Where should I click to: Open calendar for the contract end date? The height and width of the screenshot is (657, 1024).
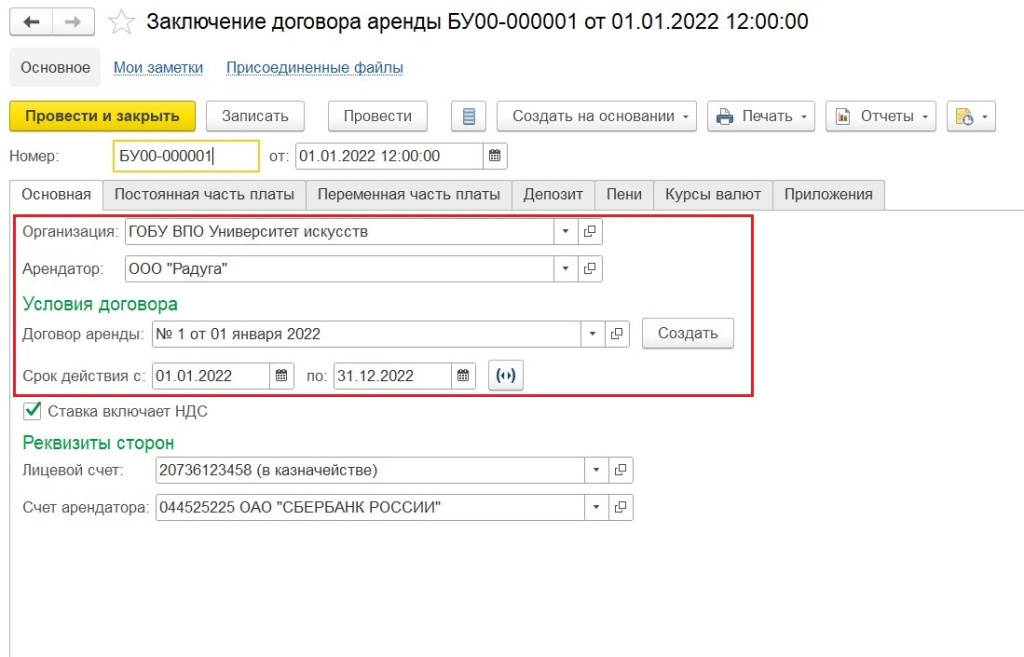[x=463, y=376]
